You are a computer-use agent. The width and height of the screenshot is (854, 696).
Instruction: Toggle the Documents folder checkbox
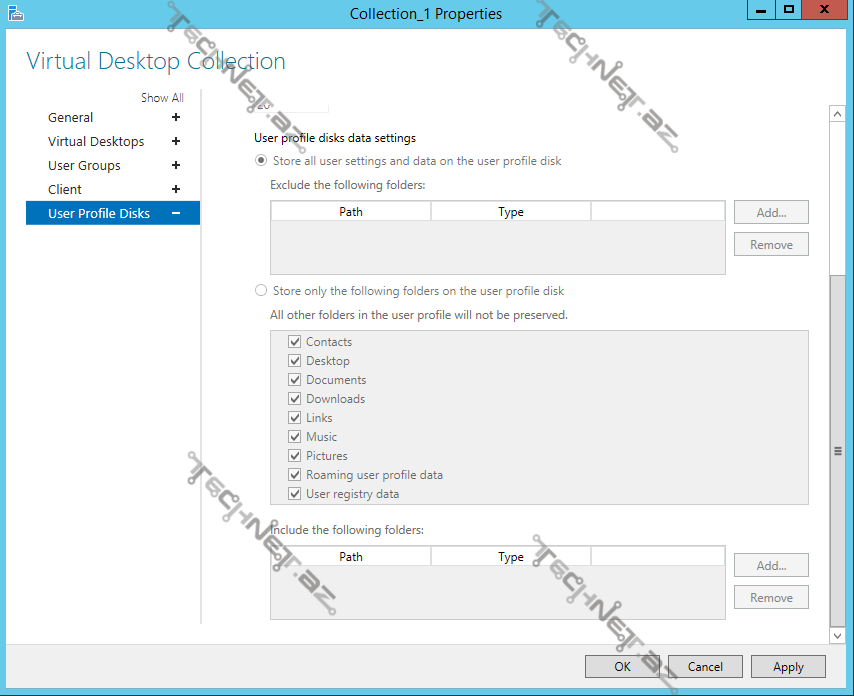click(x=295, y=380)
